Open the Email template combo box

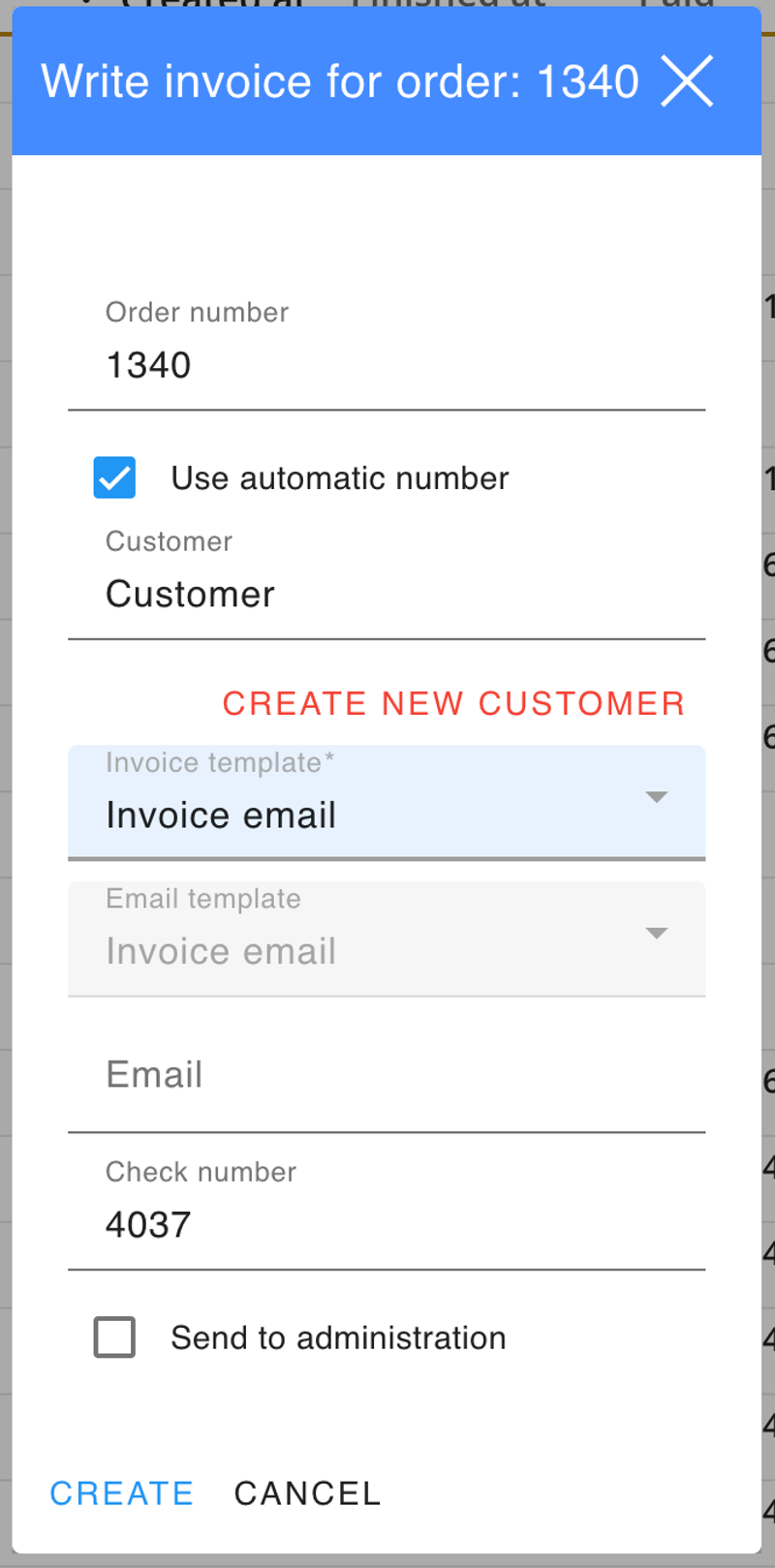(368, 950)
